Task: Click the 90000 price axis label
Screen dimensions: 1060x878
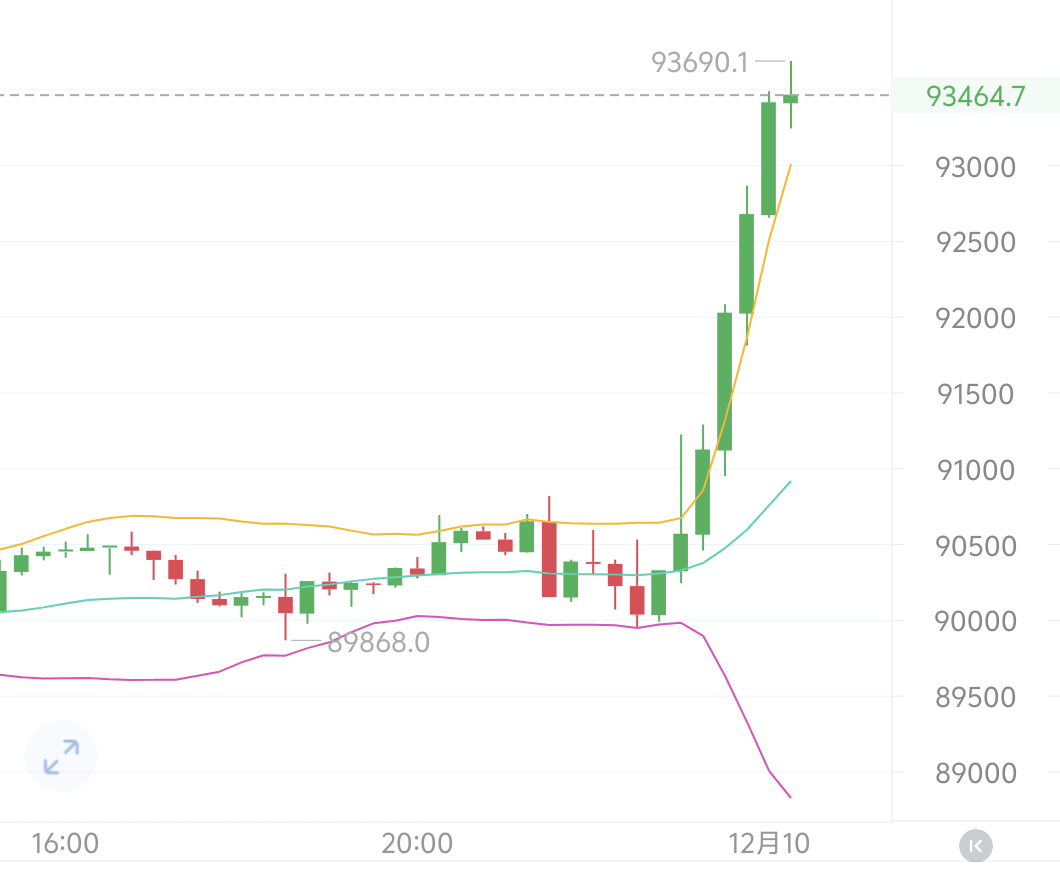Action: (975, 621)
